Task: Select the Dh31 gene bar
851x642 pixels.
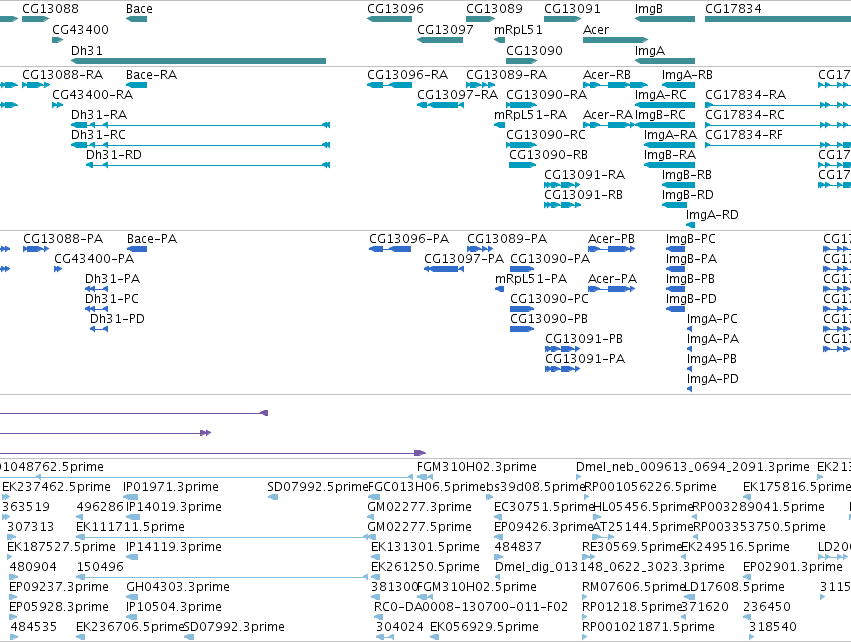Action: [198, 61]
